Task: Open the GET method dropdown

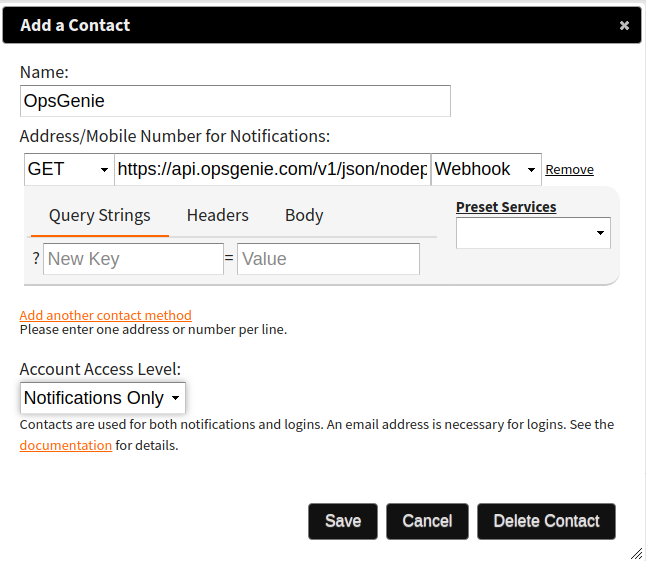Action: (x=68, y=170)
